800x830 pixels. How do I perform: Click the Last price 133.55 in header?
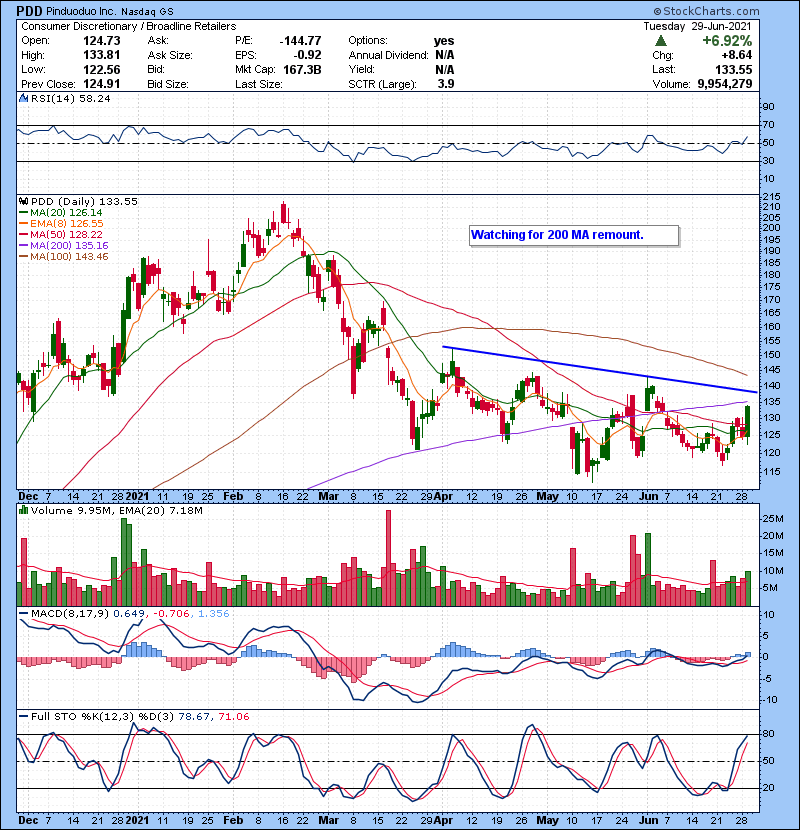point(734,69)
